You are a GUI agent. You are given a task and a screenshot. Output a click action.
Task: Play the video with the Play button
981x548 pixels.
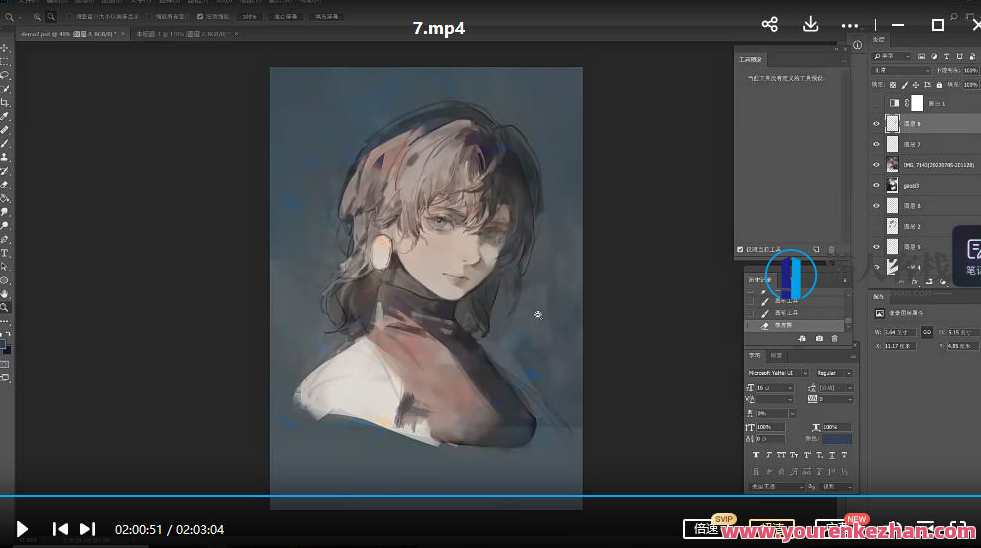pyautogui.click(x=22, y=528)
